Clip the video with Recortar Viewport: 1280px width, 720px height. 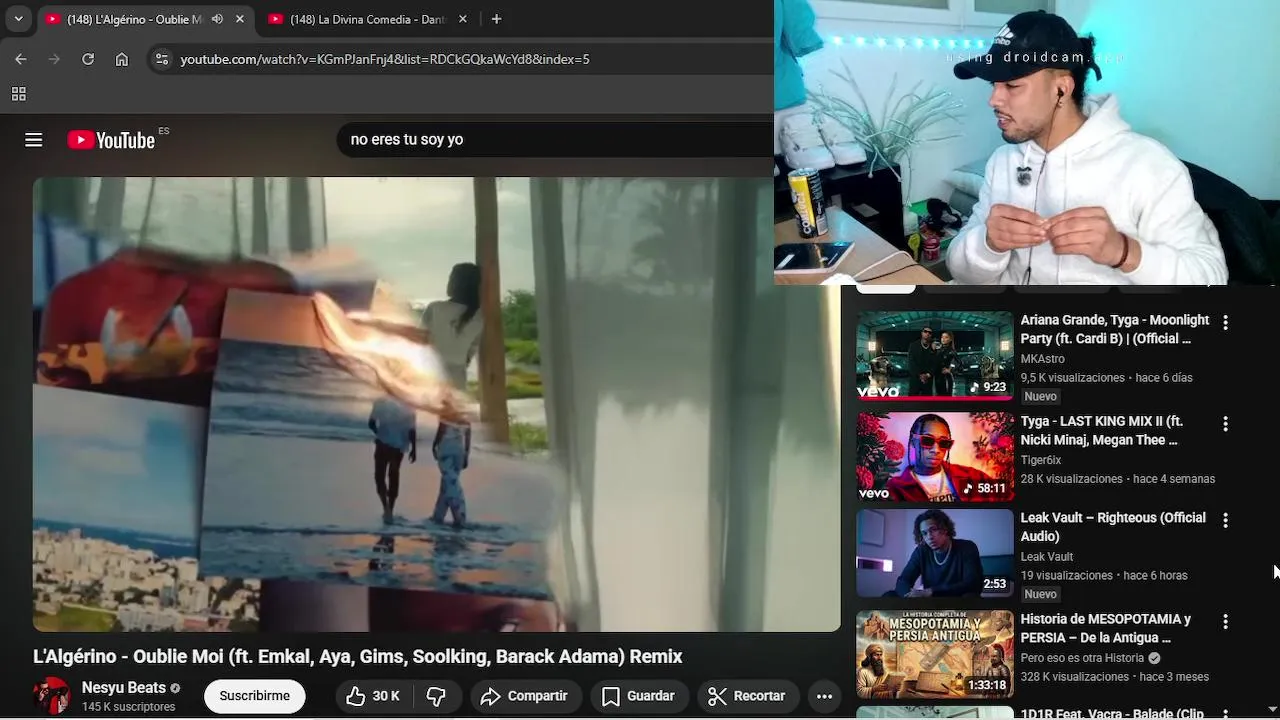[747, 696]
